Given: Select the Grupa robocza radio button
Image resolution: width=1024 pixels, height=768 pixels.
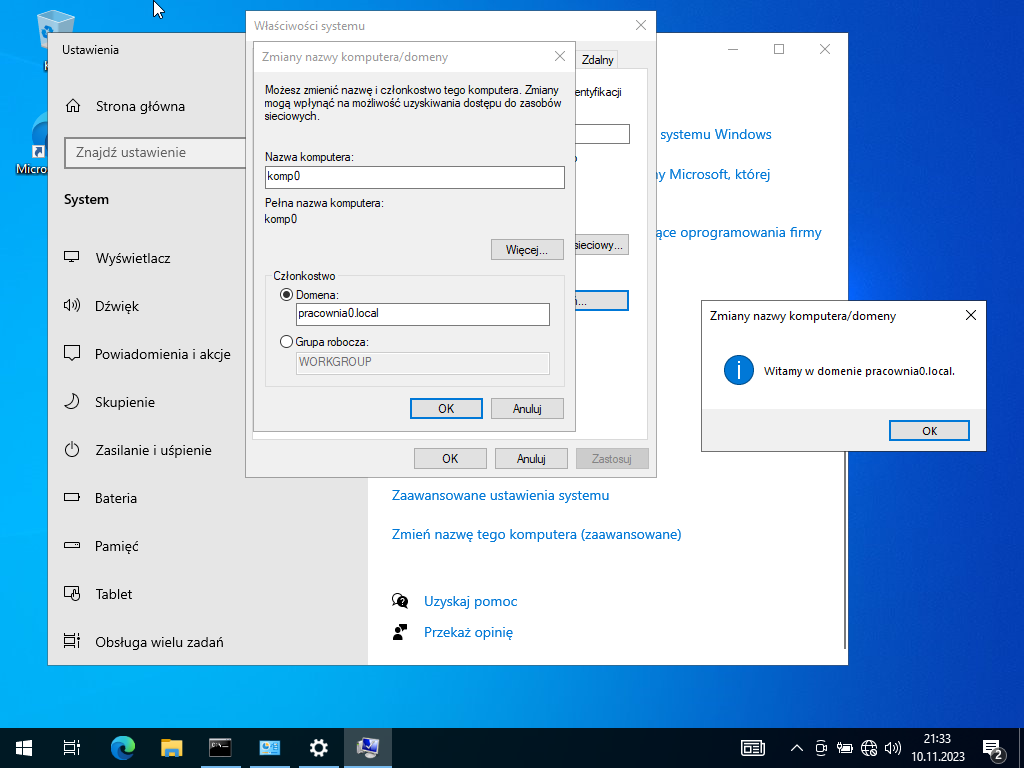Looking at the screenshot, I should (286, 342).
